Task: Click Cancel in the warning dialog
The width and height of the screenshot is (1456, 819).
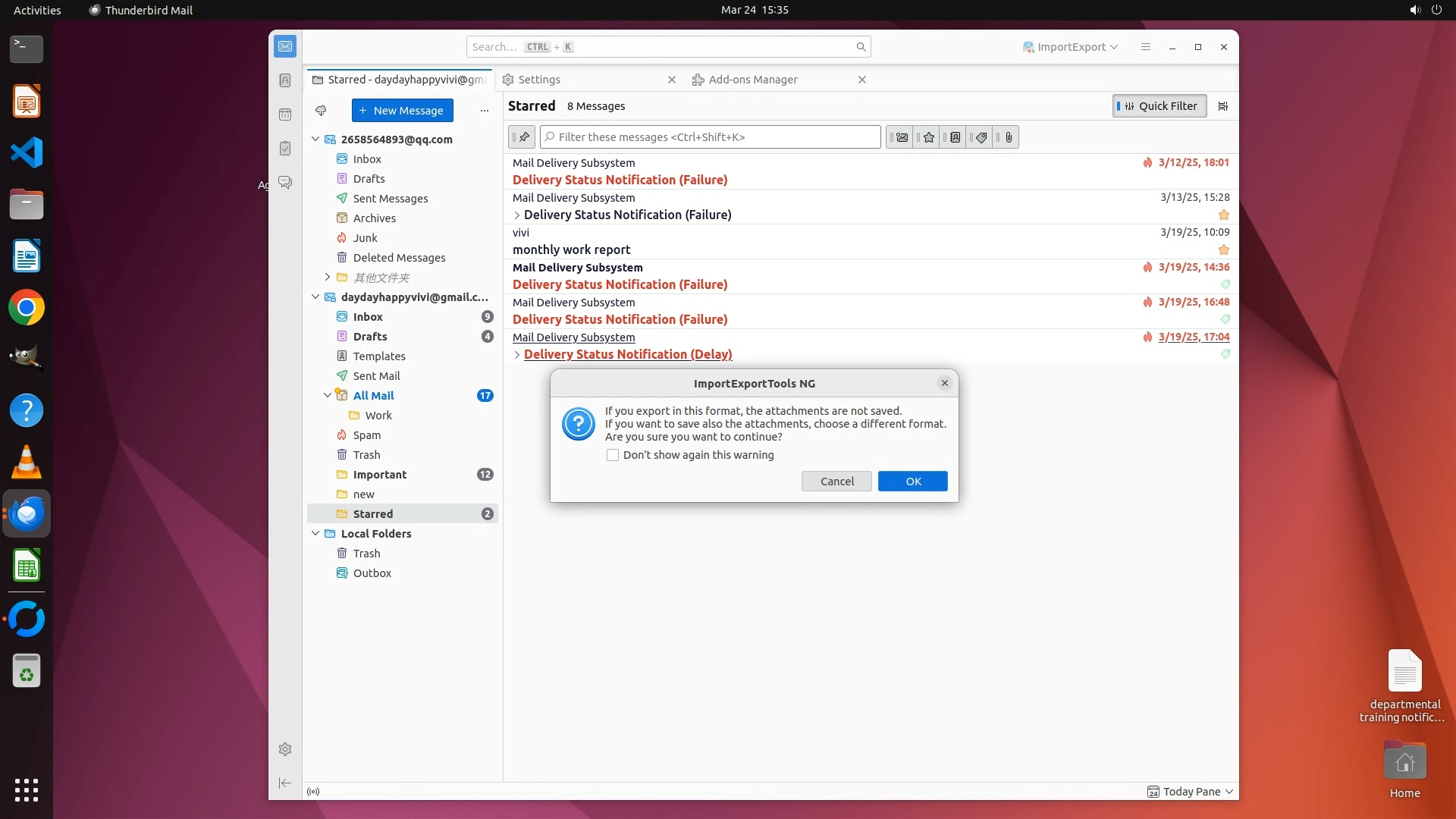Action: [x=836, y=482]
